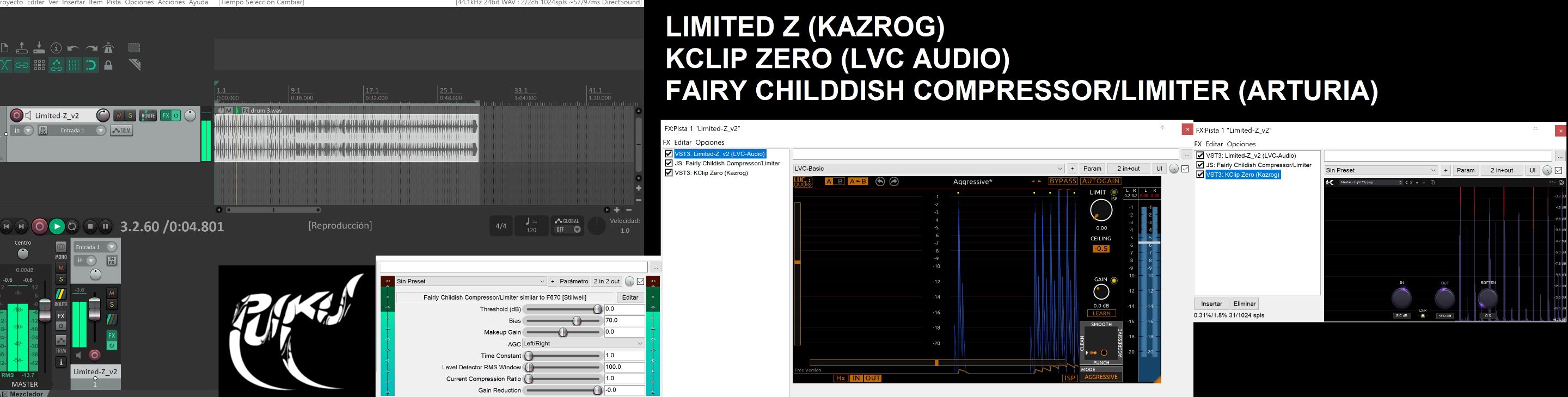Viewport: 1568px width, 397px height.
Task: Mute Limited-Z_v2 track in track panel
Action: pos(119,115)
